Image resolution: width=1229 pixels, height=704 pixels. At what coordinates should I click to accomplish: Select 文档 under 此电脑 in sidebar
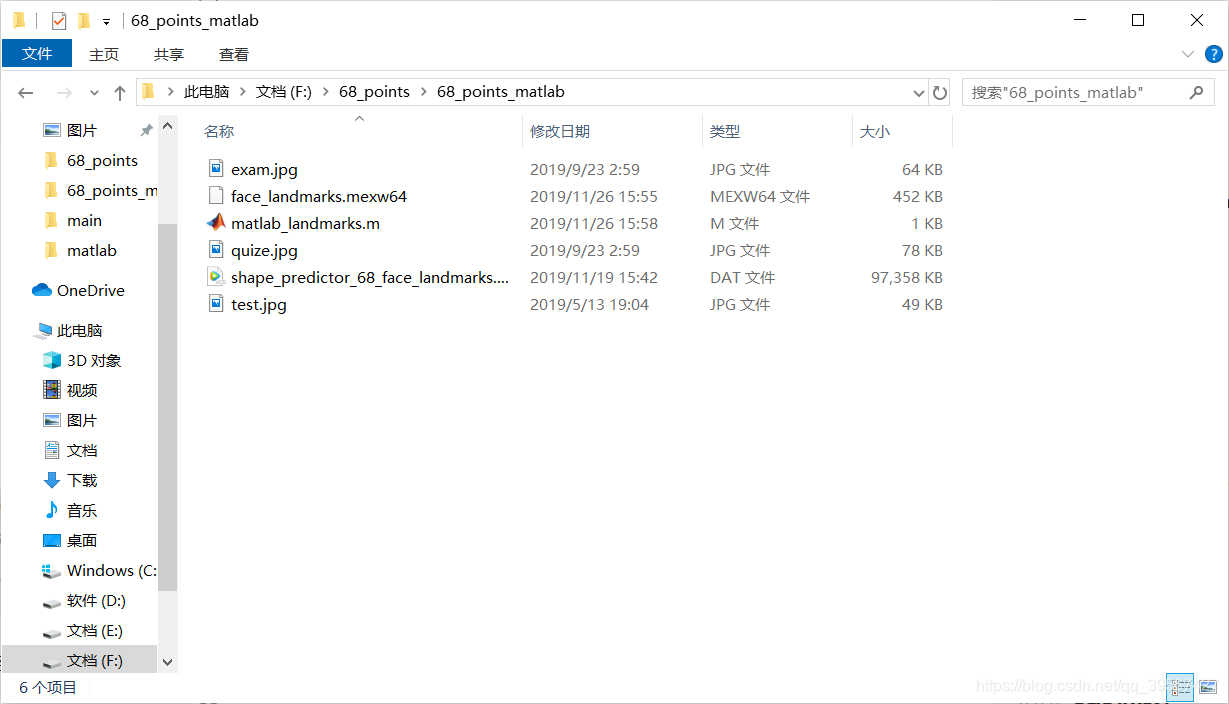point(82,450)
